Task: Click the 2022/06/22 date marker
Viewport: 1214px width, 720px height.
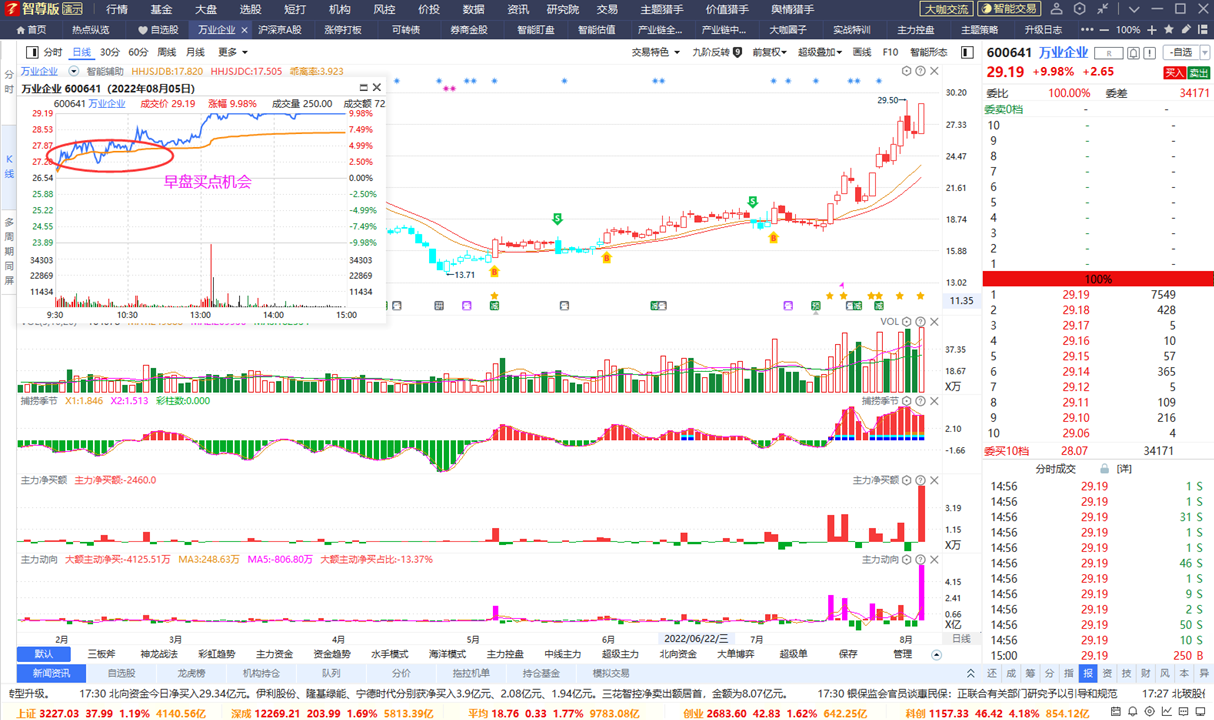Action: click(x=697, y=638)
